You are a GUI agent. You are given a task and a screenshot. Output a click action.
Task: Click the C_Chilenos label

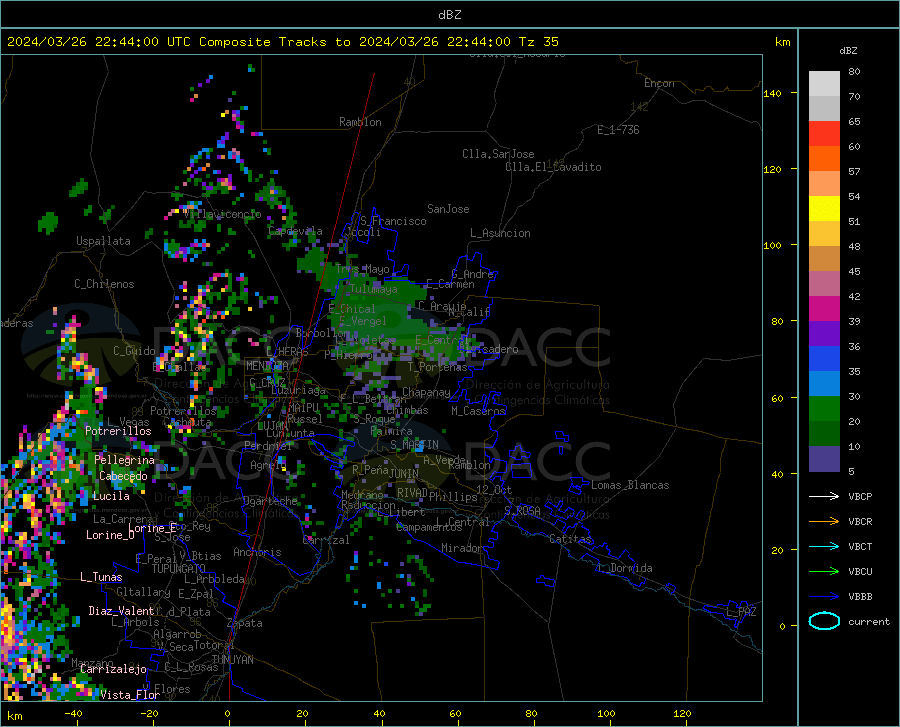pyautogui.click(x=104, y=284)
